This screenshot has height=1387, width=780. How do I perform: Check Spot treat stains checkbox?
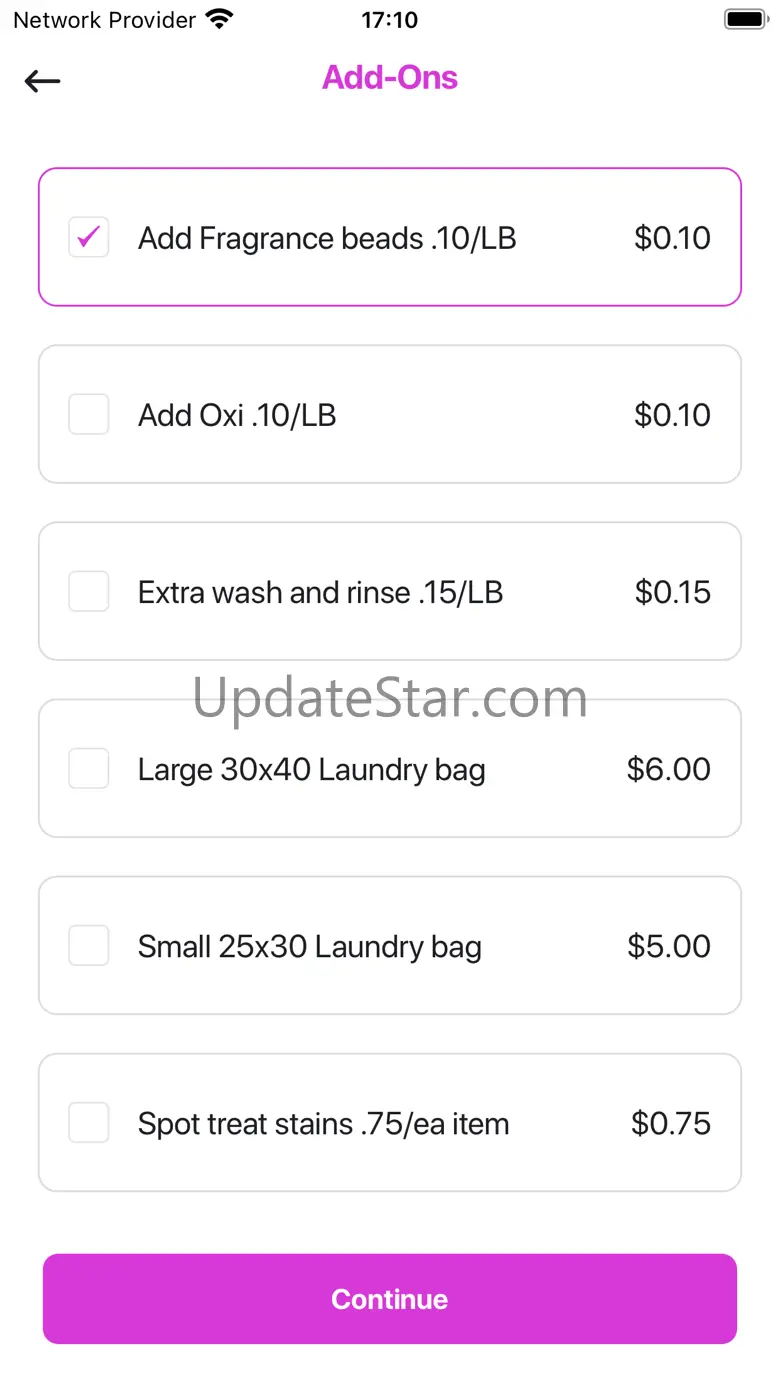click(89, 1122)
